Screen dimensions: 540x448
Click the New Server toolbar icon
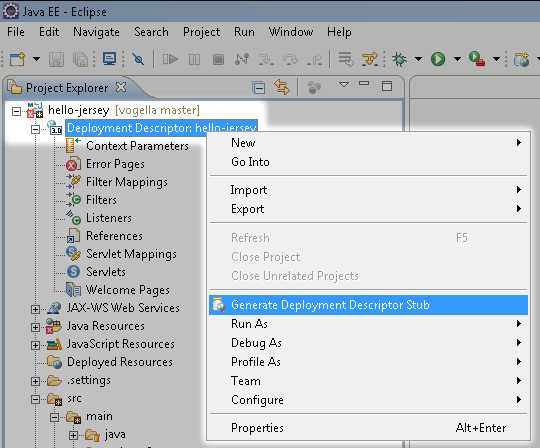521,59
